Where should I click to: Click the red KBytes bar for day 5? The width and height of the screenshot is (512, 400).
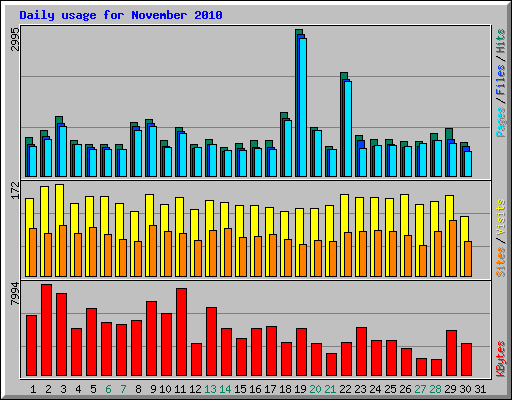pos(91,342)
